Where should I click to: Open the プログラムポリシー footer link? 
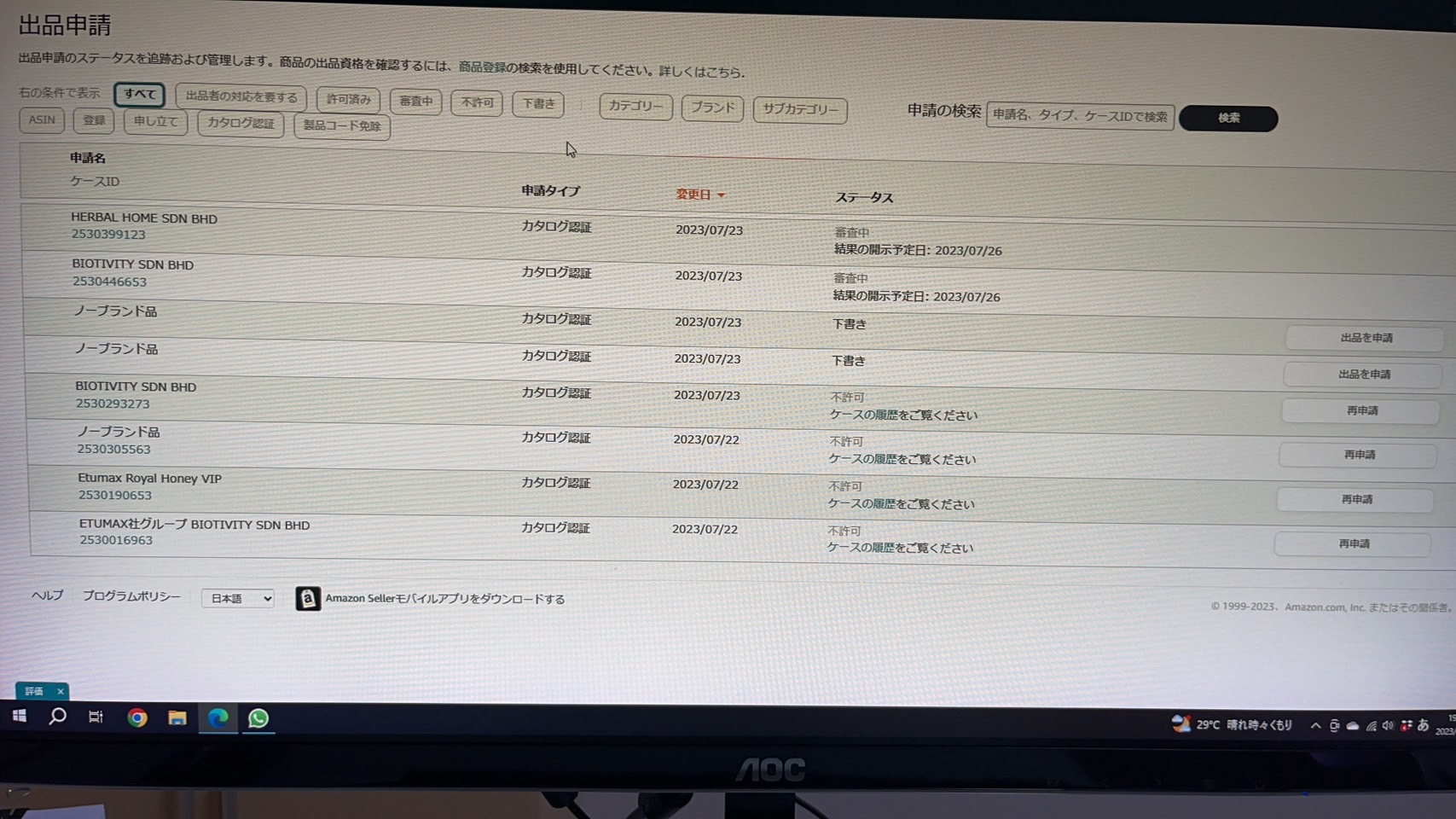131,596
